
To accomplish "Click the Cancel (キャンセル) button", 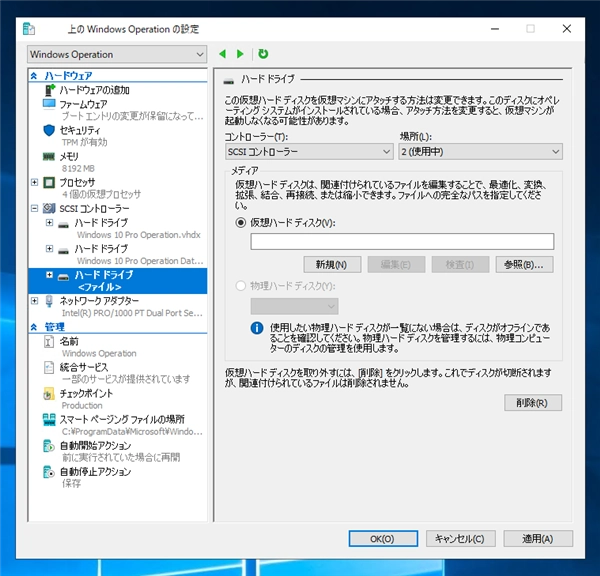I will [461, 538].
